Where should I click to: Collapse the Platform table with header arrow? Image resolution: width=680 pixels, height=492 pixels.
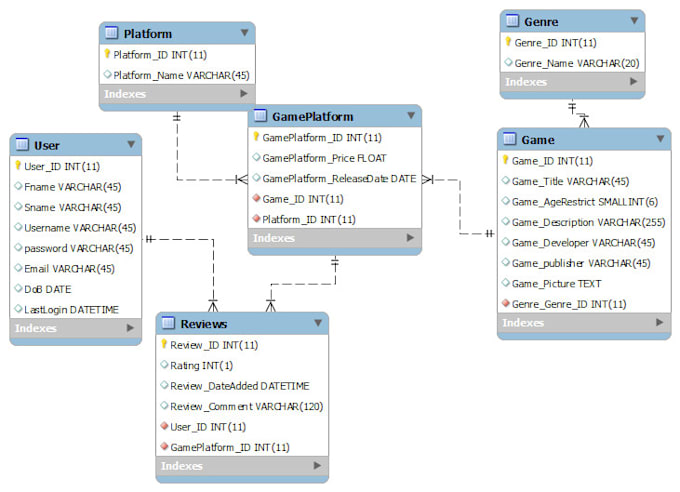click(x=245, y=33)
